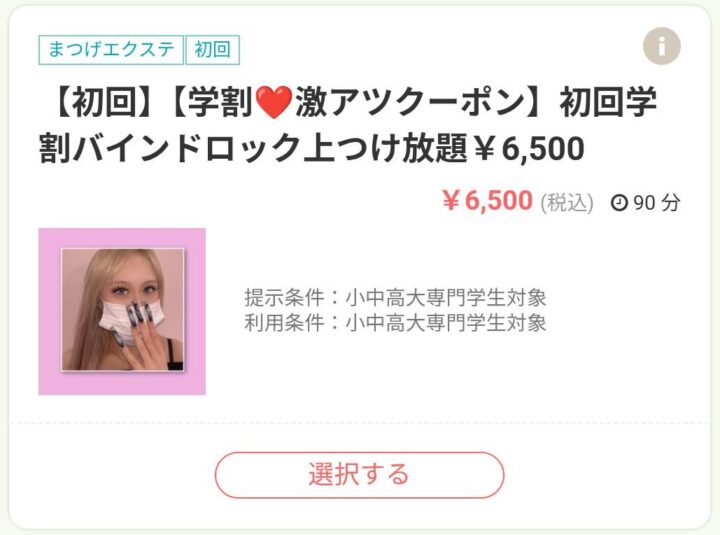
Task: Click the red ¥6,500 price
Action: coord(487,201)
